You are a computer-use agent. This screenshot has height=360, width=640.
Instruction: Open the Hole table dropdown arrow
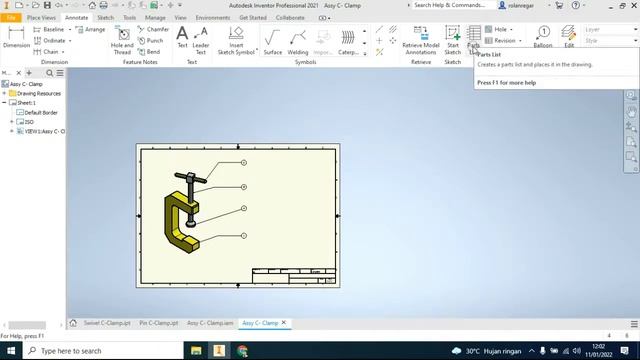pyautogui.click(x=511, y=30)
